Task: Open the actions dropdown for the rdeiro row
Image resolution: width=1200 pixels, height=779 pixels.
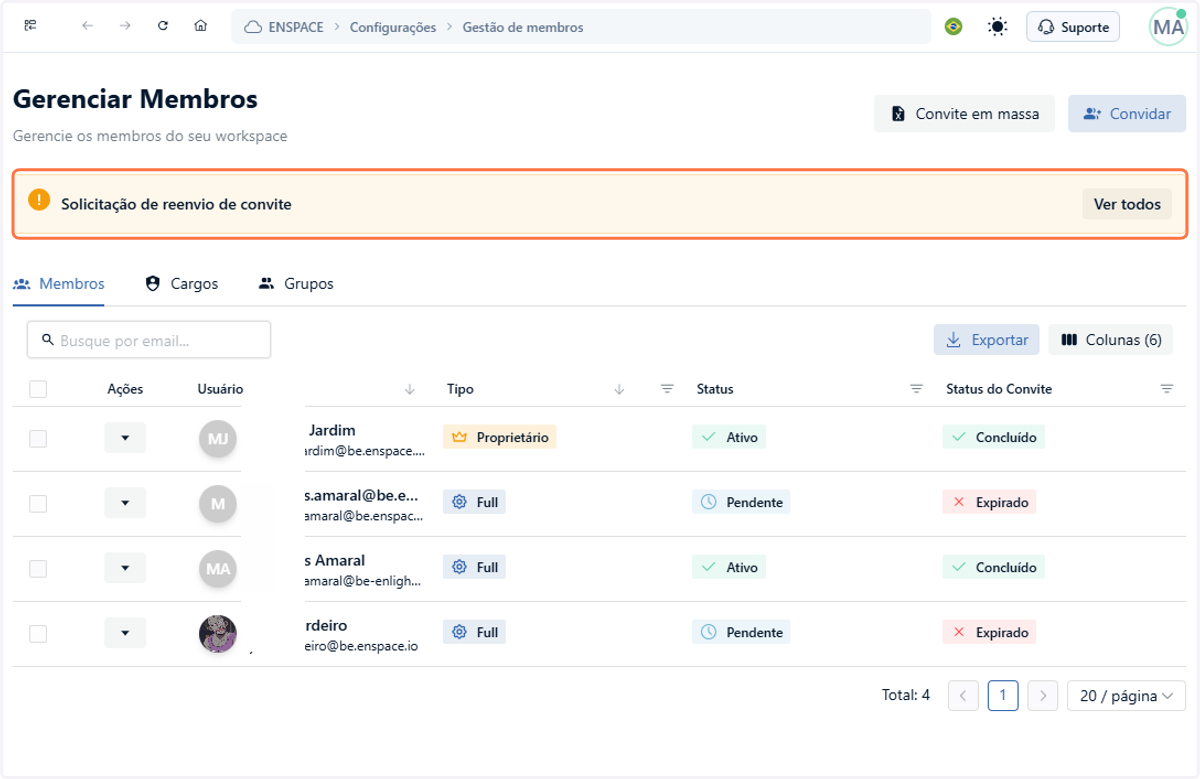Action: tap(125, 633)
